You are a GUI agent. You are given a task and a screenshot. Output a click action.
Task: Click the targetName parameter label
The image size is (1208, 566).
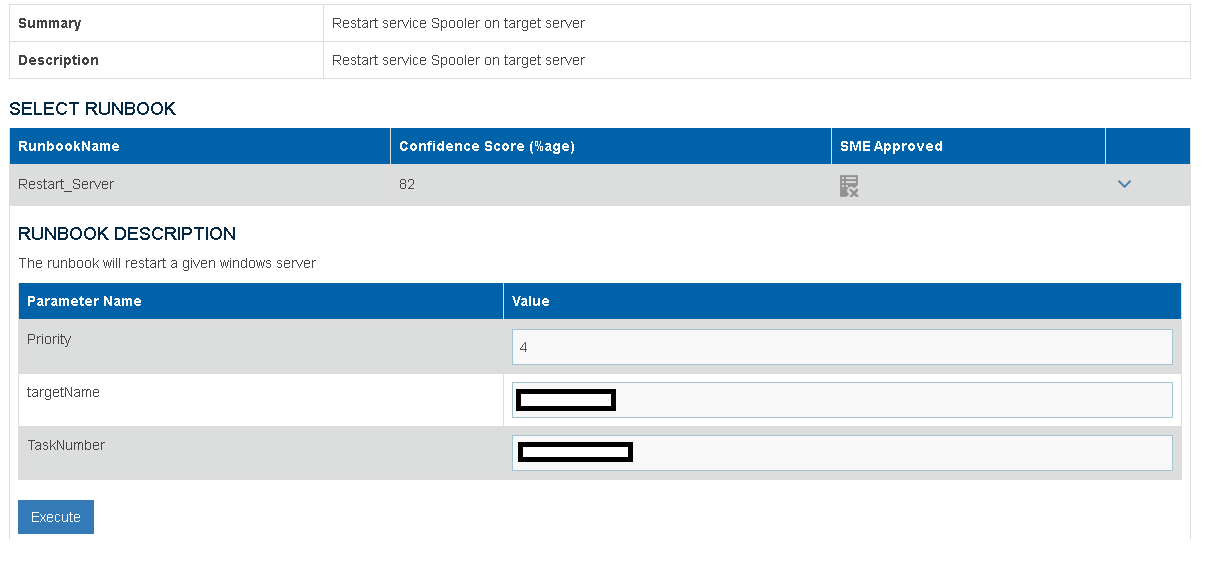click(x=63, y=393)
